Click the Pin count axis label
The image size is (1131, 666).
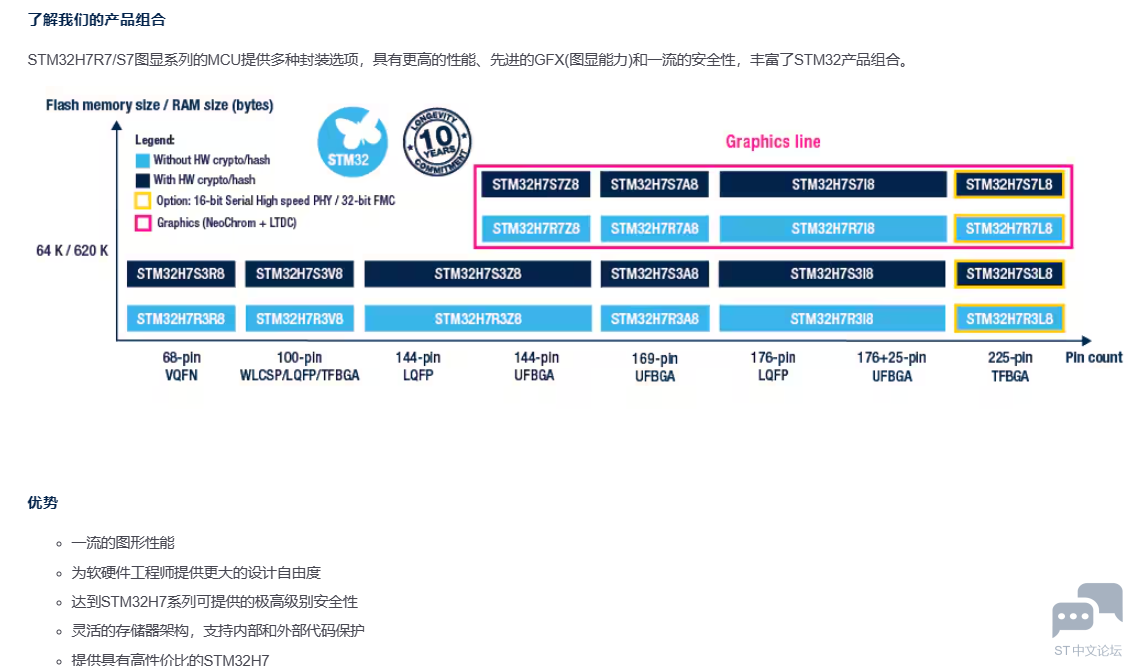(1093, 358)
